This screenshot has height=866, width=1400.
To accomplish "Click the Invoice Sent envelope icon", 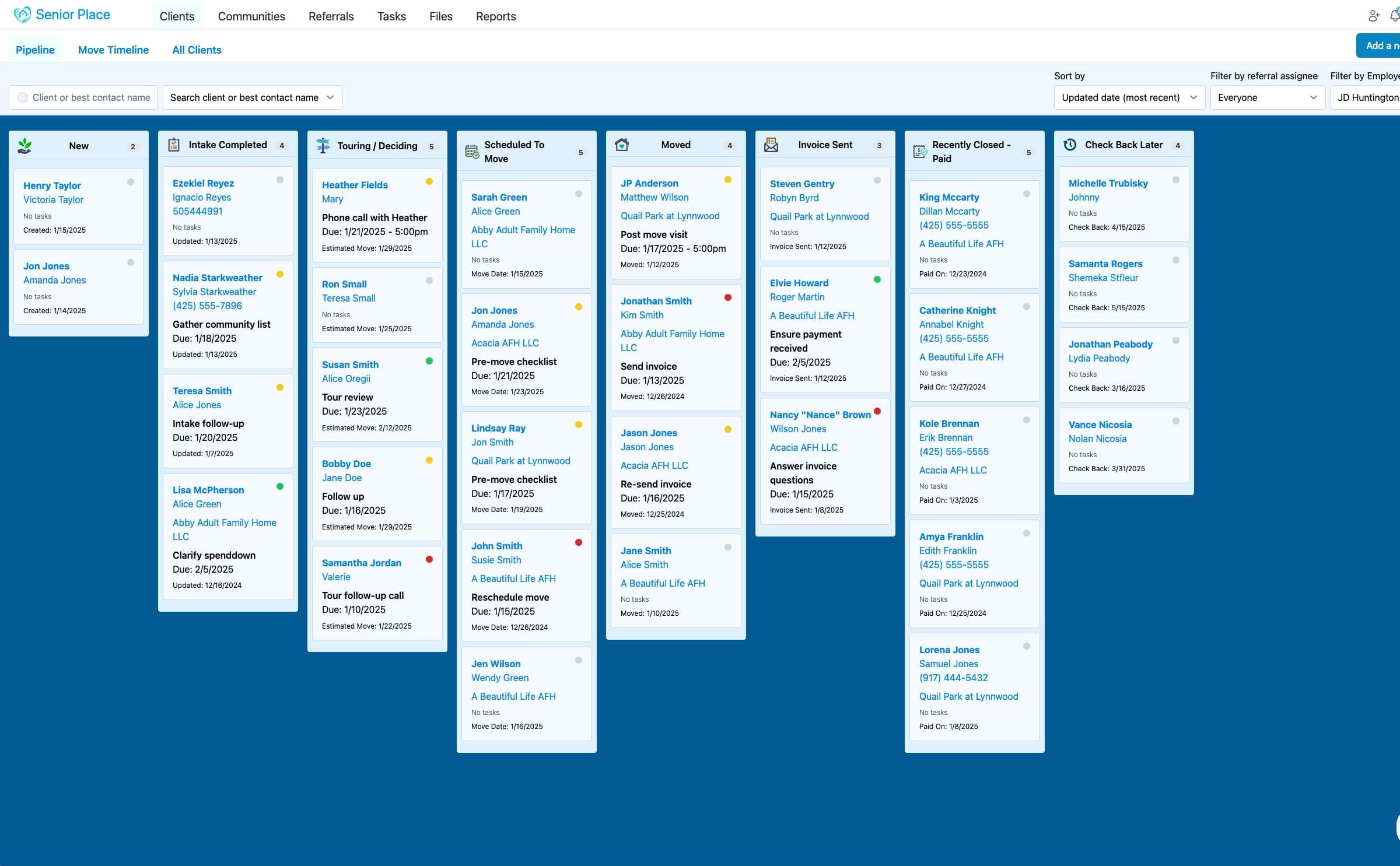I will tap(771, 145).
